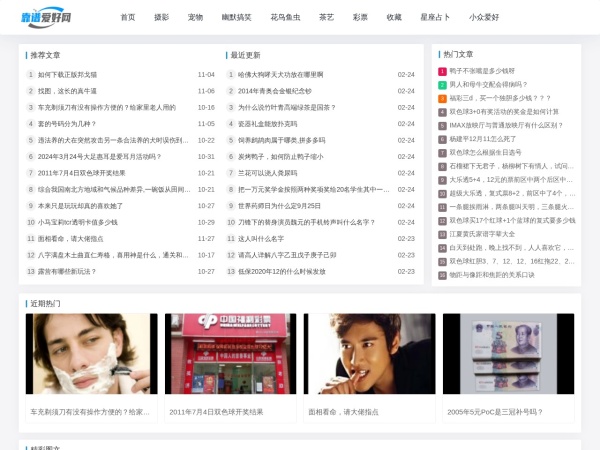
Task: Click the man shaving thumbnail image
Action: tap(91, 354)
